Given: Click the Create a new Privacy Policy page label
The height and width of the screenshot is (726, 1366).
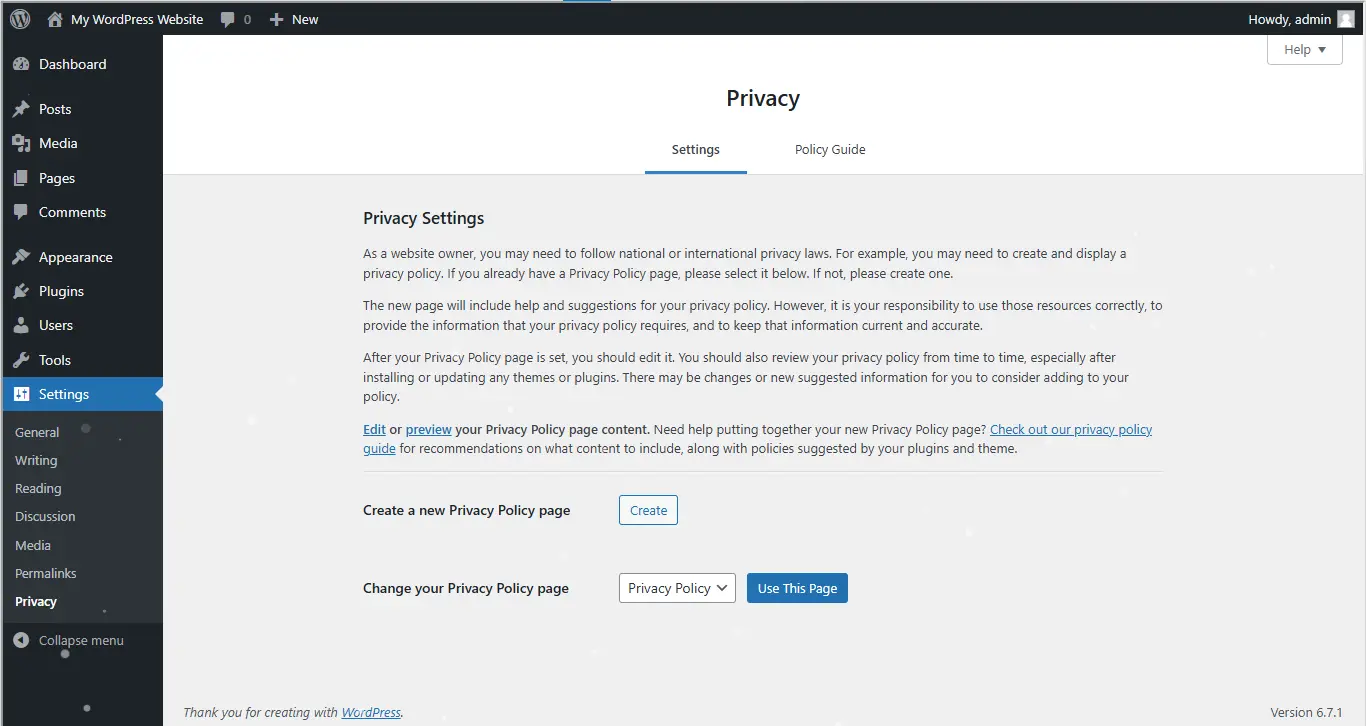Looking at the screenshot, I should [x=466, y=510].
